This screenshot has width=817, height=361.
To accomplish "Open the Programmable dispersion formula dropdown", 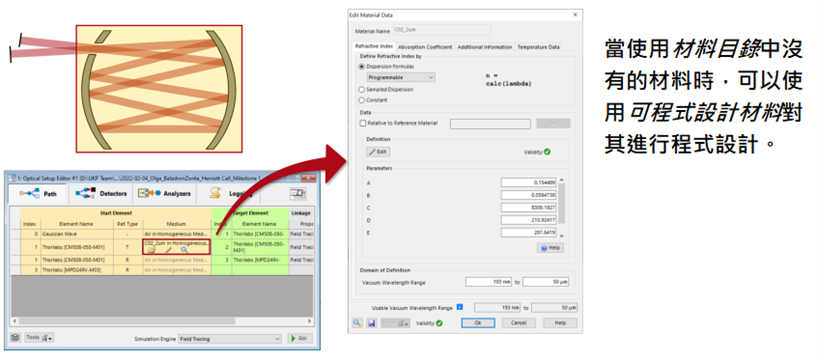I will [401, 78].
